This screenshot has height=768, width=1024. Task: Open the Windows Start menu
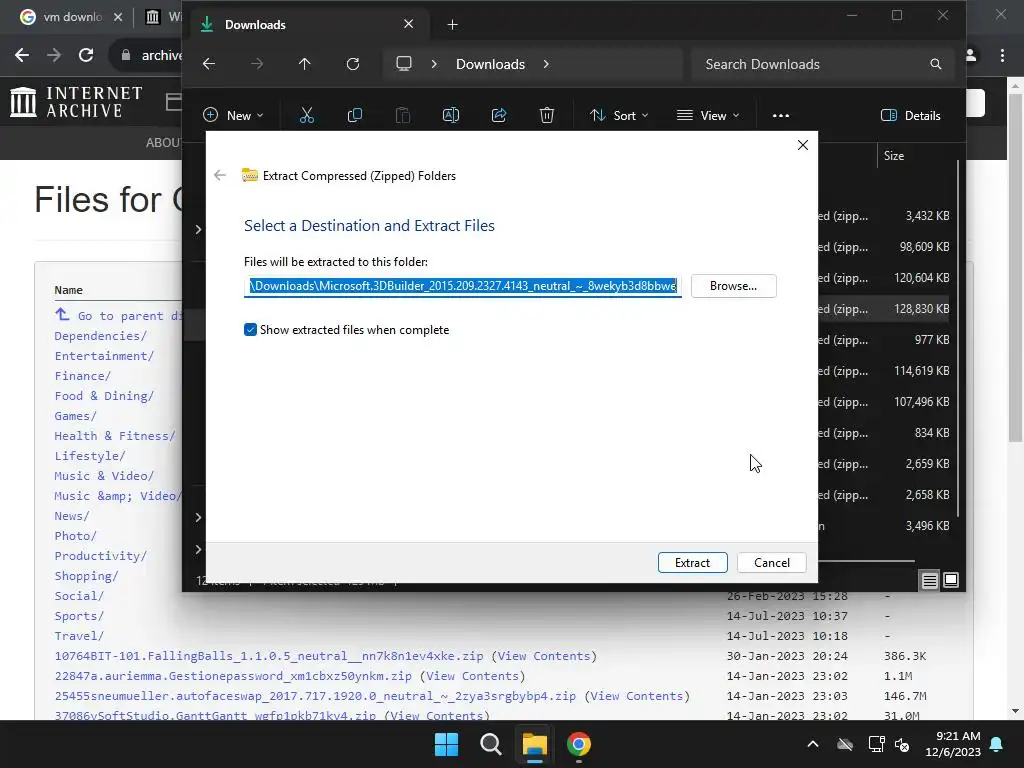[x=447, y=744]
